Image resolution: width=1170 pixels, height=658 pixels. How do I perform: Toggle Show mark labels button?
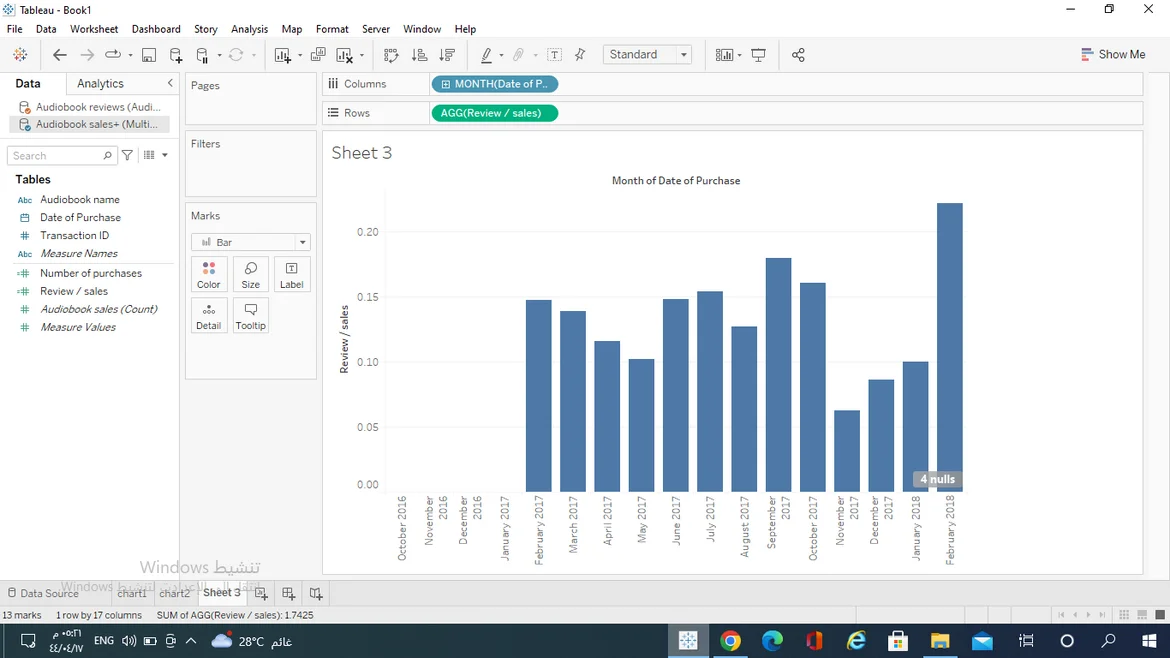pos(554,55)
